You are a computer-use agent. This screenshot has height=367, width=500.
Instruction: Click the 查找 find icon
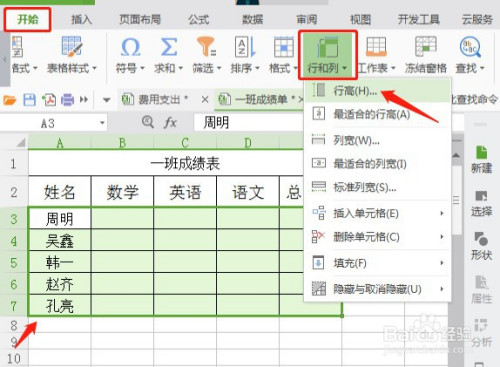(x=470, y=46)
